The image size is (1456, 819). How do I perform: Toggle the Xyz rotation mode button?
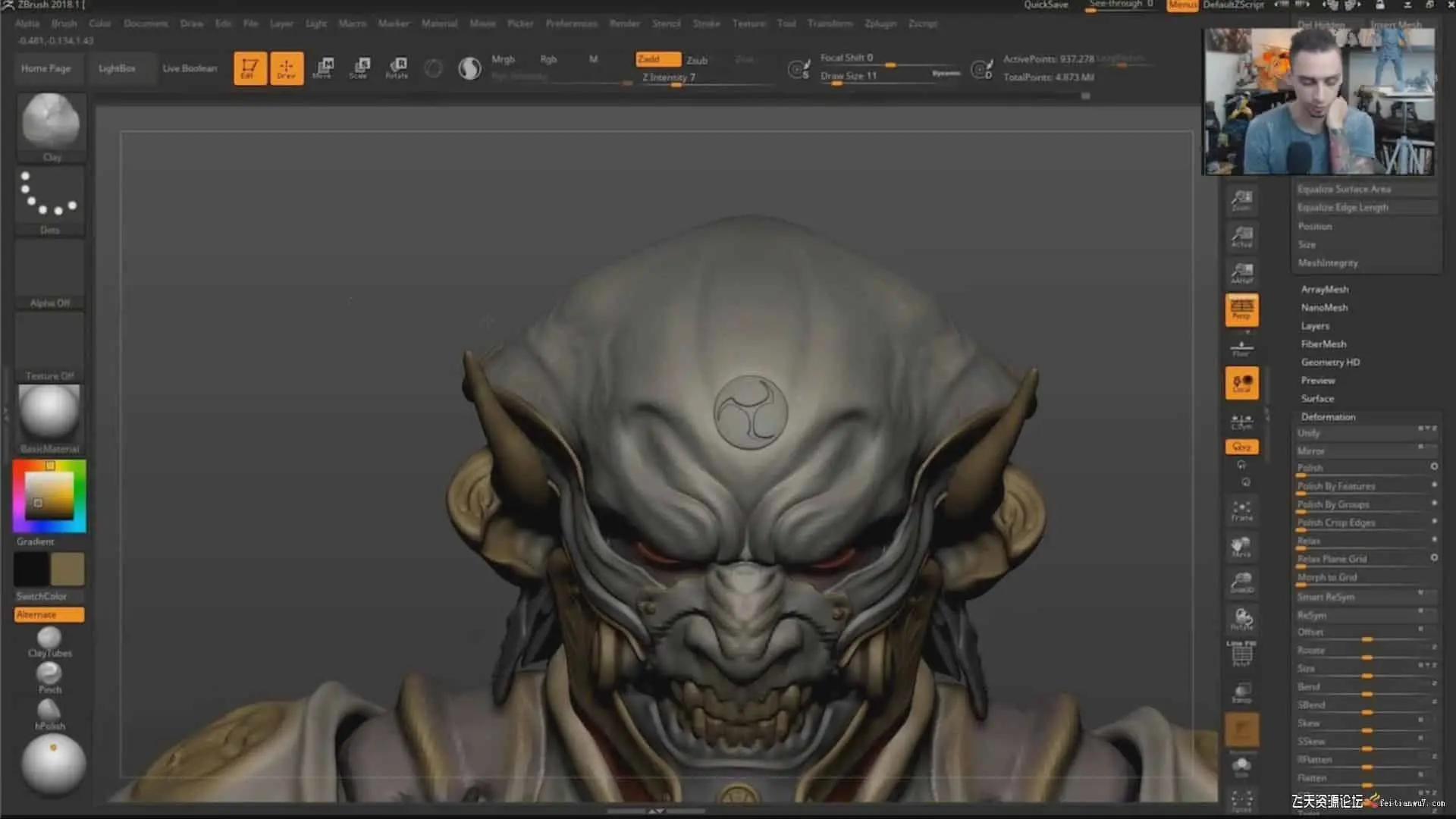click(1241, 447)
